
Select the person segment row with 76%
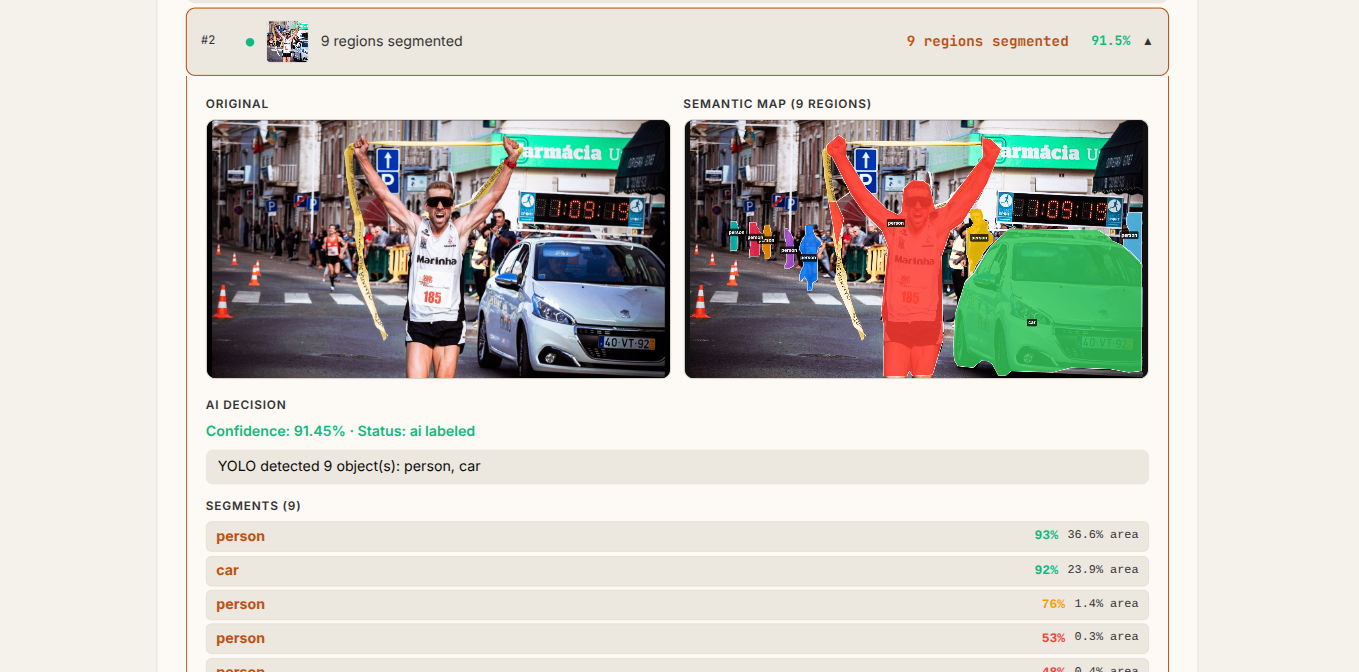(x=677, y=604)
